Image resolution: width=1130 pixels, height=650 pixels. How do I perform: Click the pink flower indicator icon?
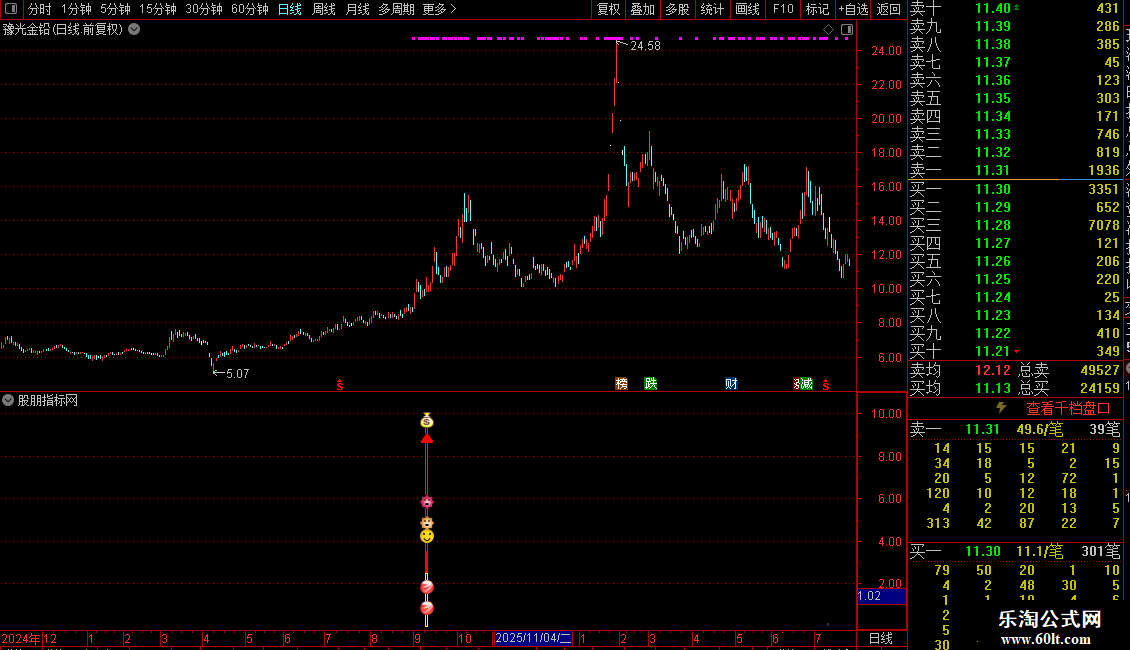[x=427, y=502]
